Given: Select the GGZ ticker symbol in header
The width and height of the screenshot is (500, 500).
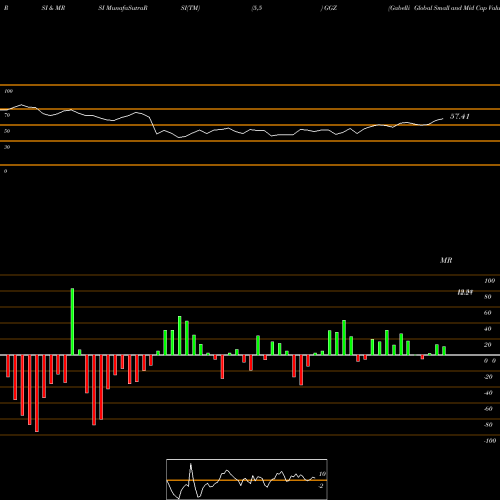Looking at the screenshot, I should coord(331,8).
